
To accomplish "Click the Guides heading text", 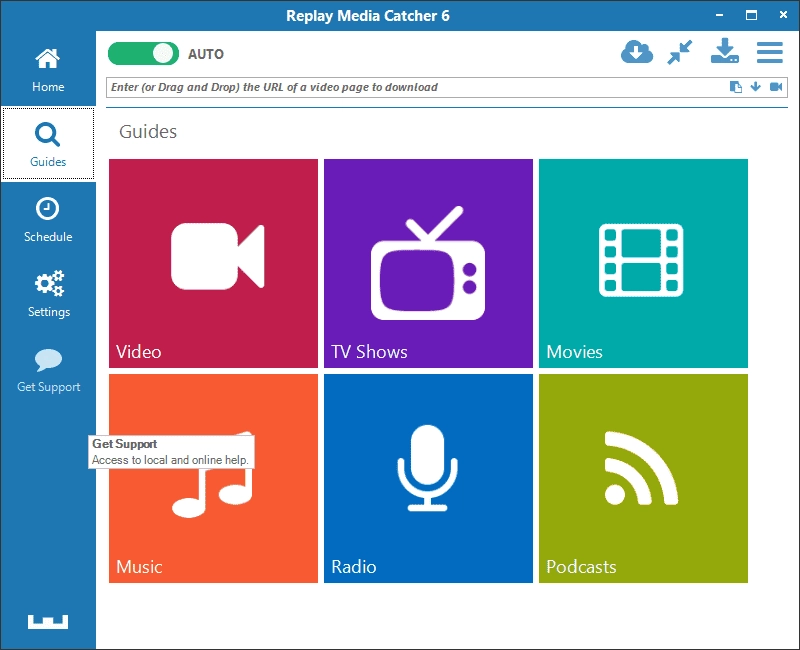I will coord(148,132).
